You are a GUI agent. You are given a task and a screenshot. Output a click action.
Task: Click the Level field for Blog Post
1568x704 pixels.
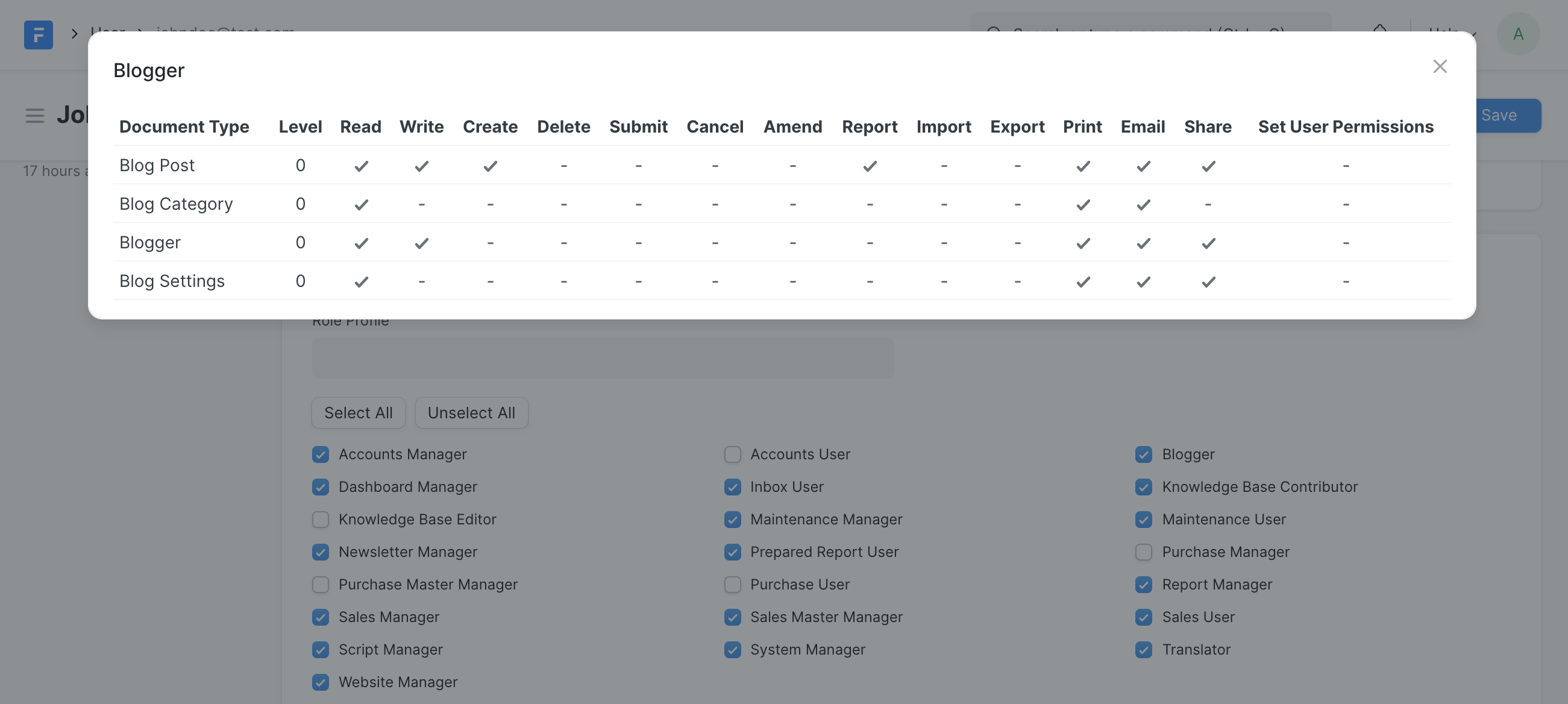tap(300, 165)
